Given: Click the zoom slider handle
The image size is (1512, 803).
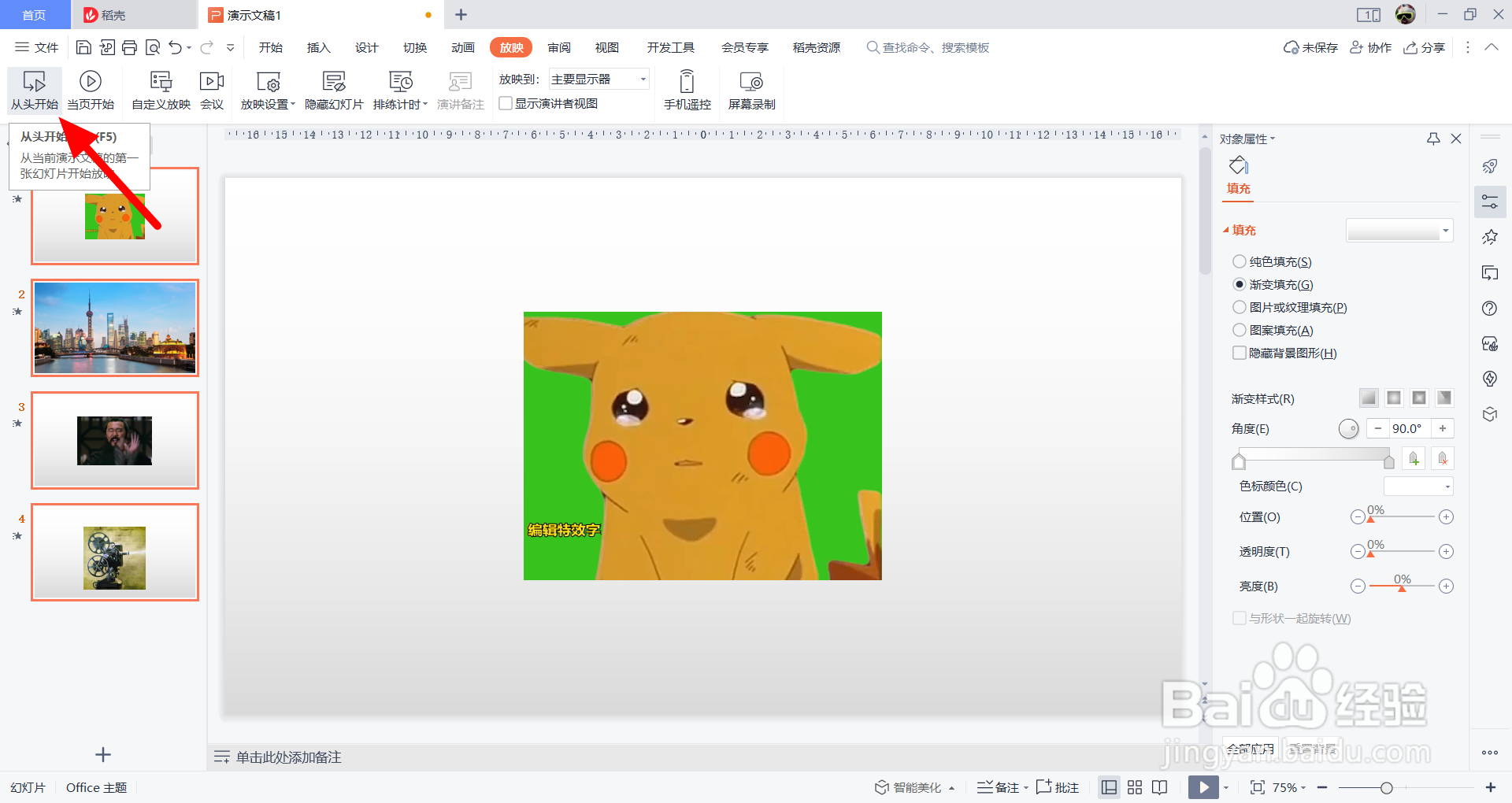Looking at the screenshot, I should (1387, 787).
